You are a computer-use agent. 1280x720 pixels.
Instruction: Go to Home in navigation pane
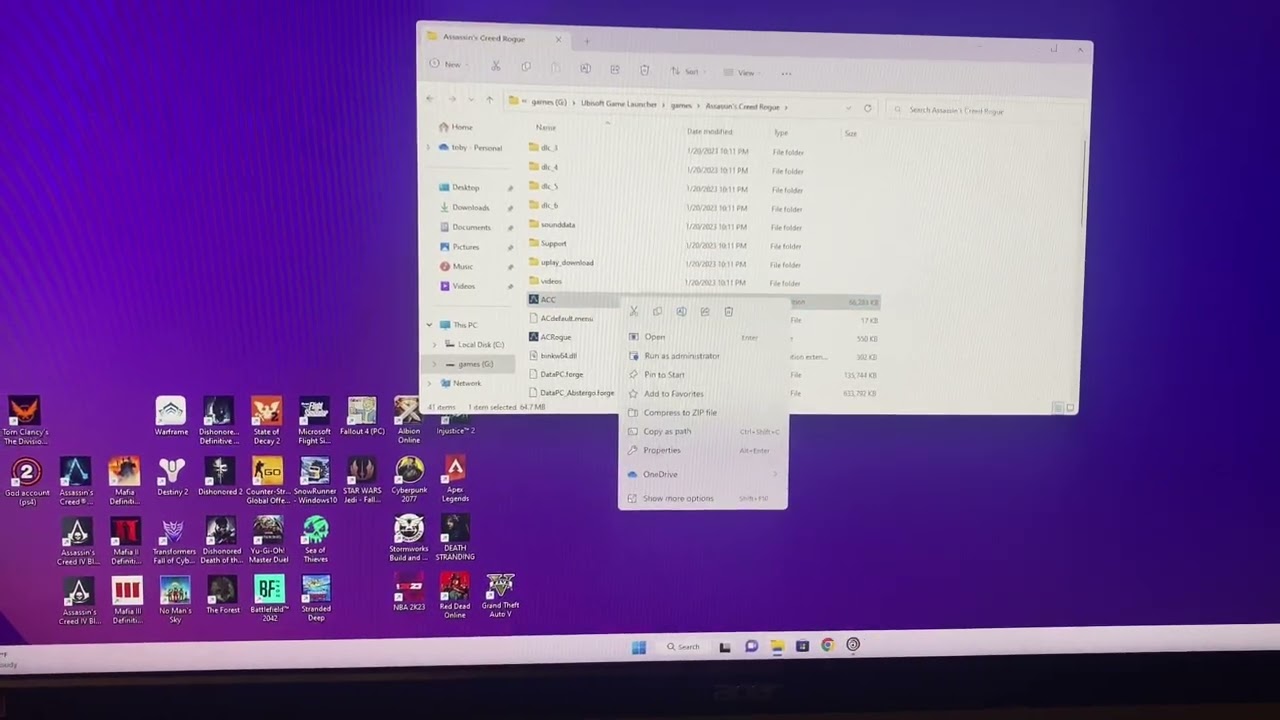461,127
